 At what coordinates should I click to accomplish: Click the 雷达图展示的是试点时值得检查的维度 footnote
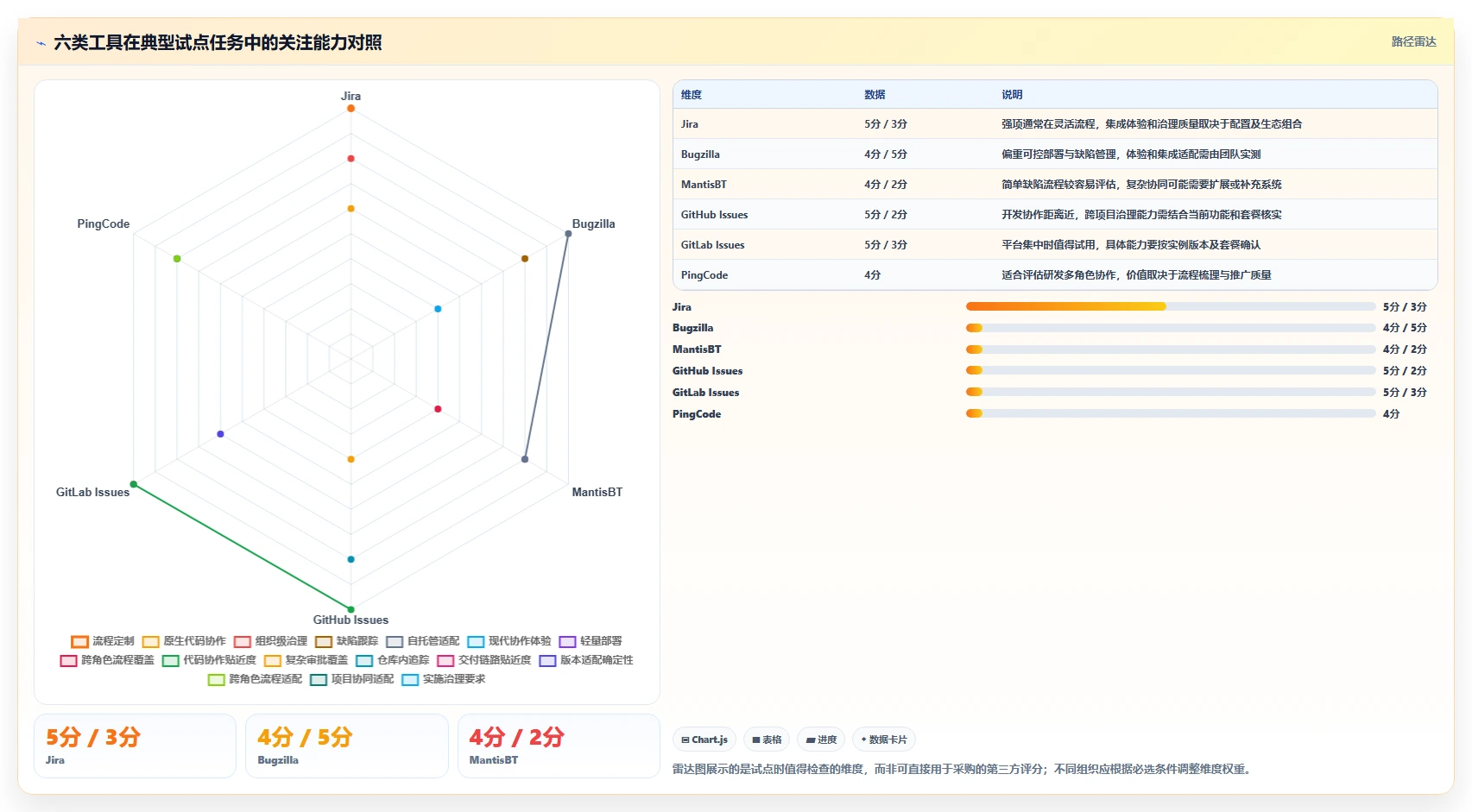963,769
